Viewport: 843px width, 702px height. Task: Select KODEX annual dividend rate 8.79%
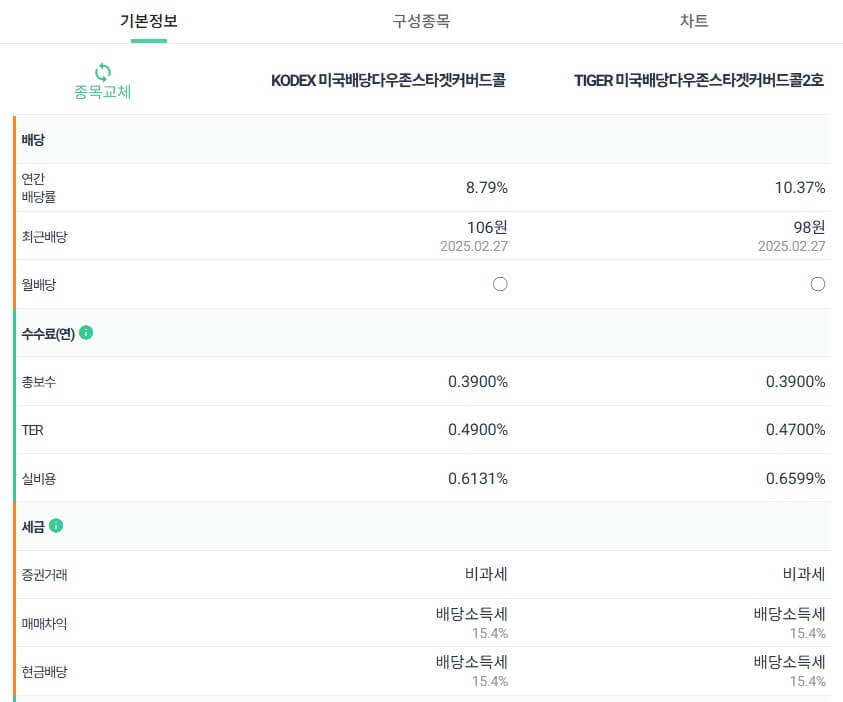point(487,188)
